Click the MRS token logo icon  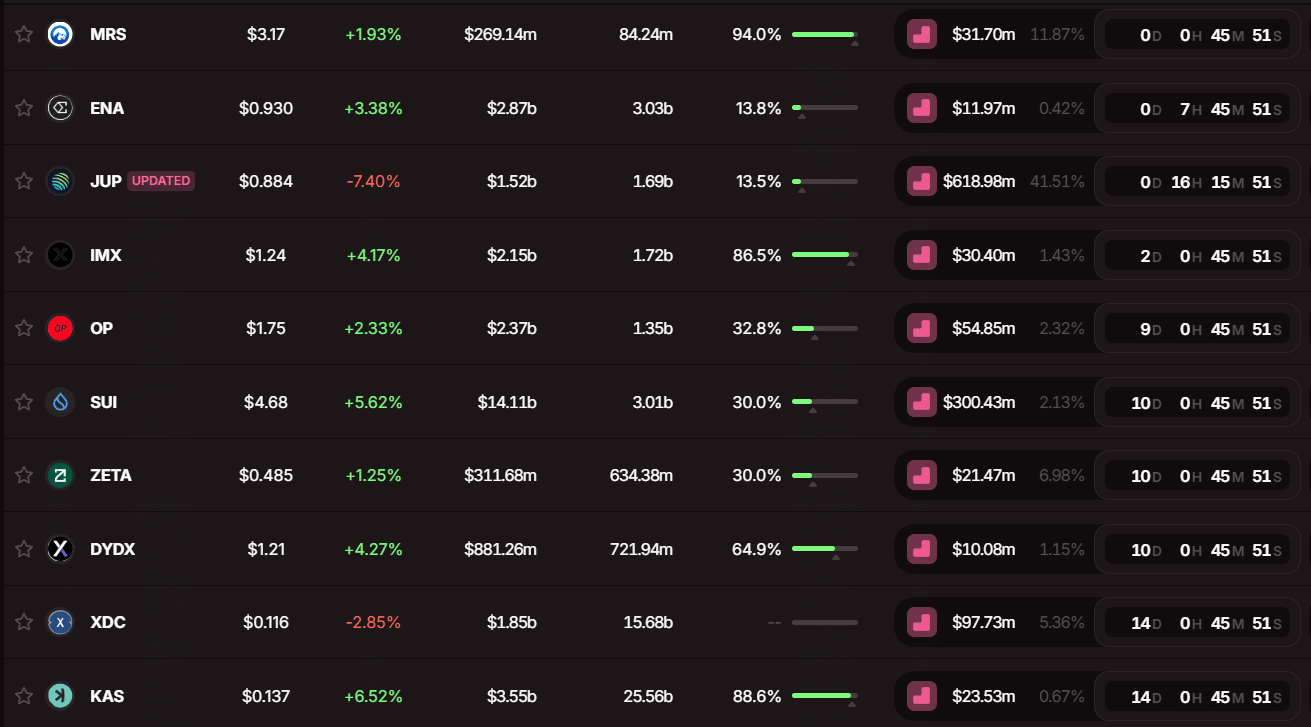click(x=60, y=34)
